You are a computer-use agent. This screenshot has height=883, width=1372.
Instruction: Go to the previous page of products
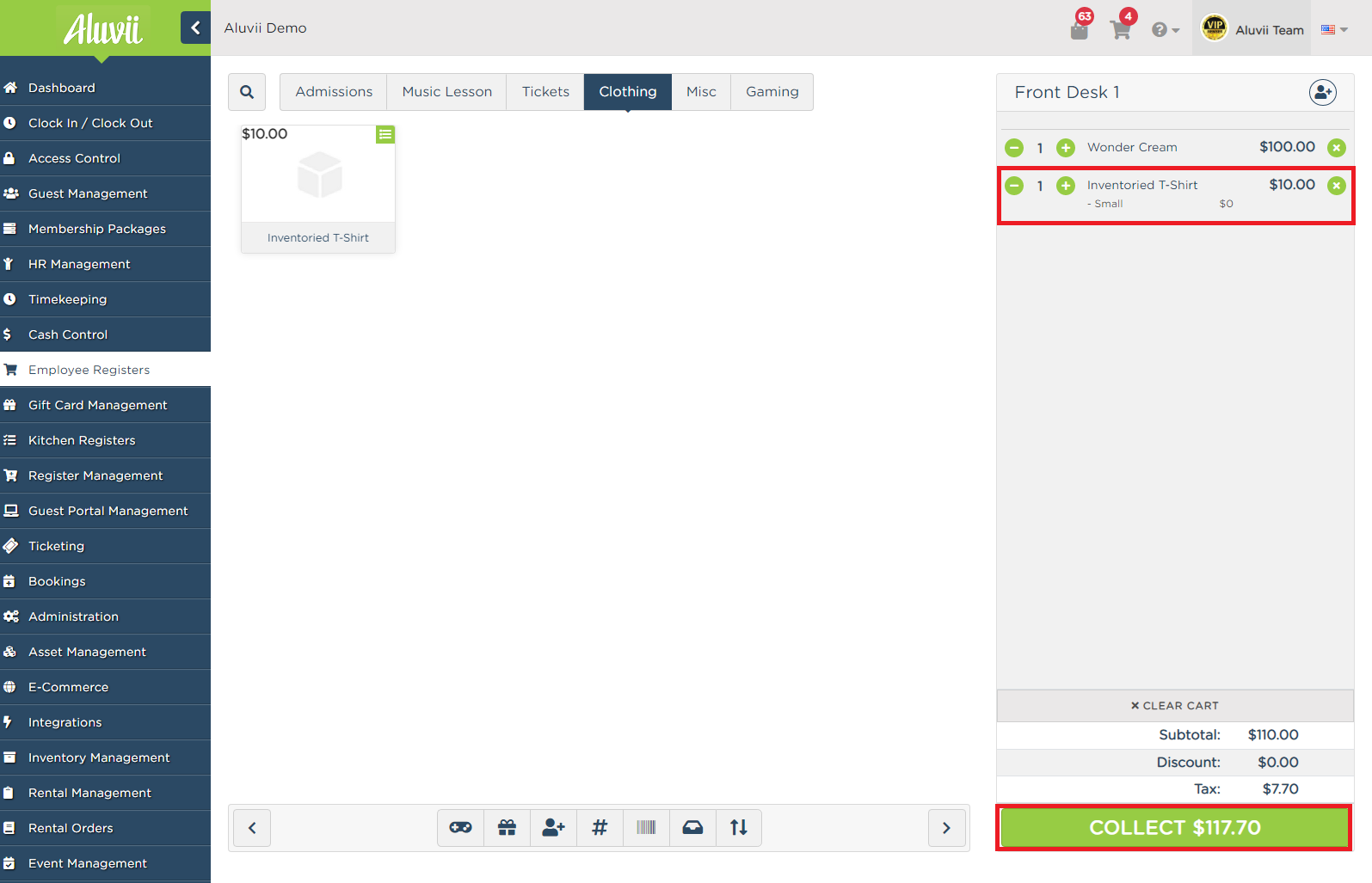coord(252,828)
